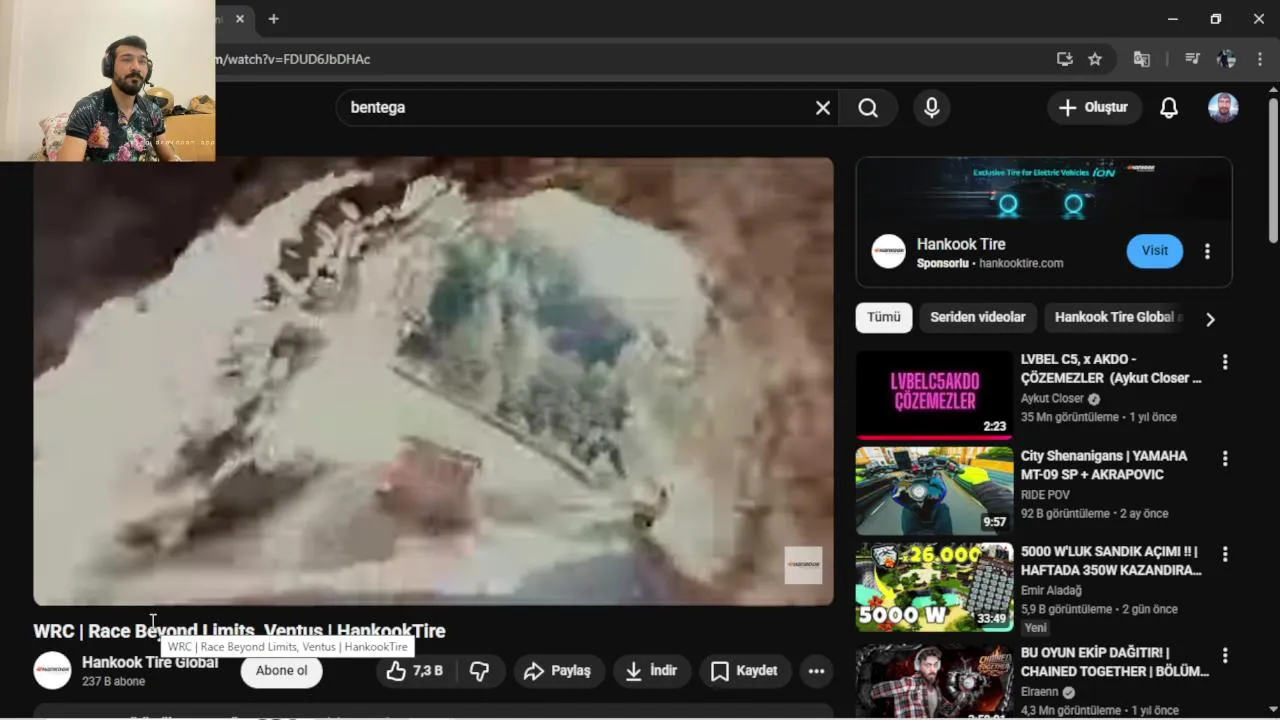This screenshot has height=720, width=1280.
Task: Open the RIDE POV channel name
Action: pos(1045,494)
